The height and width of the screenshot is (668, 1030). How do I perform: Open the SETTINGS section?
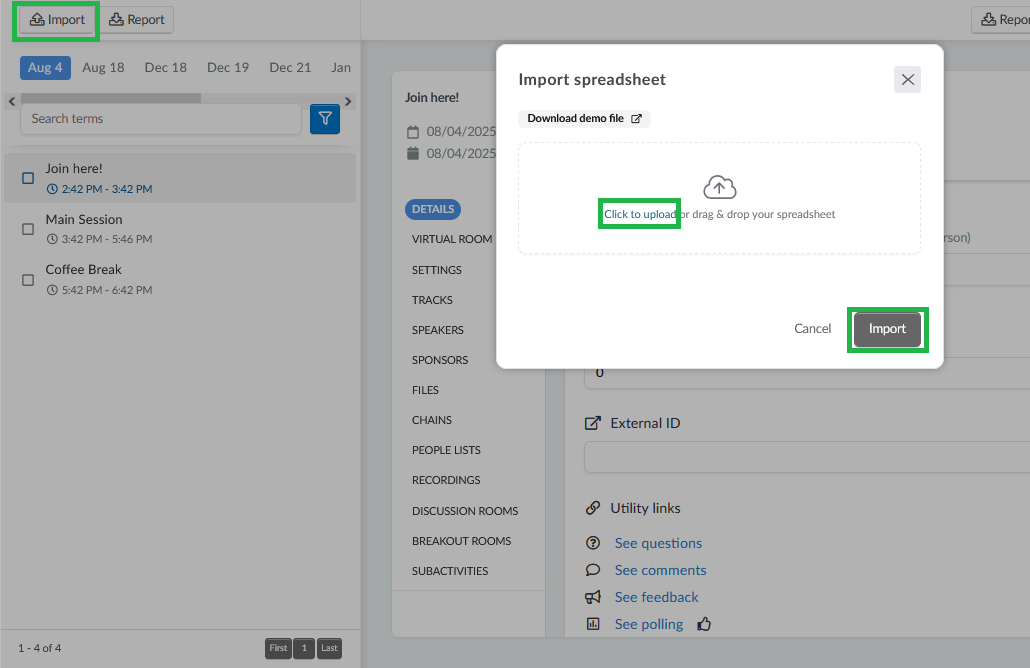(437, 270)
